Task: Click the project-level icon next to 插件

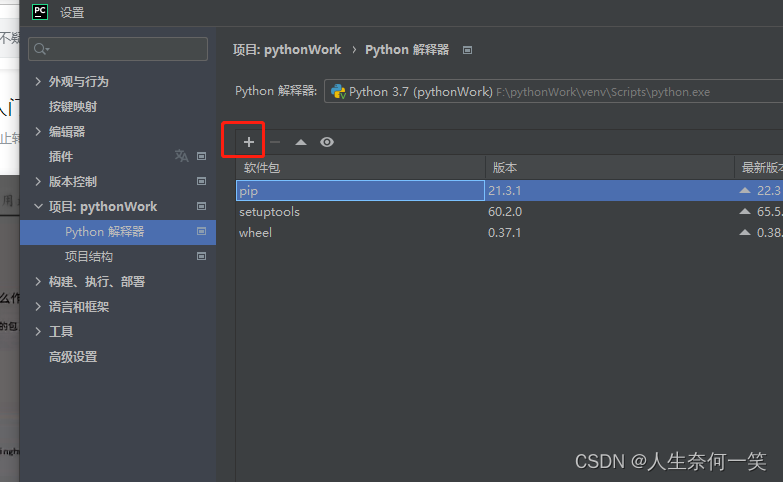Action: pyautogui.click(x=201, y=156)
